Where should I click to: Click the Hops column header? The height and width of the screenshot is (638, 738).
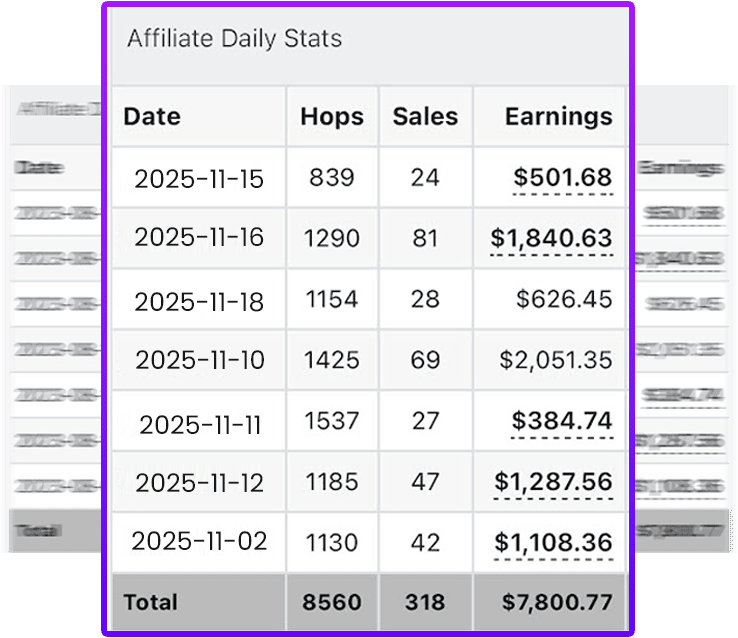[332, 116]
